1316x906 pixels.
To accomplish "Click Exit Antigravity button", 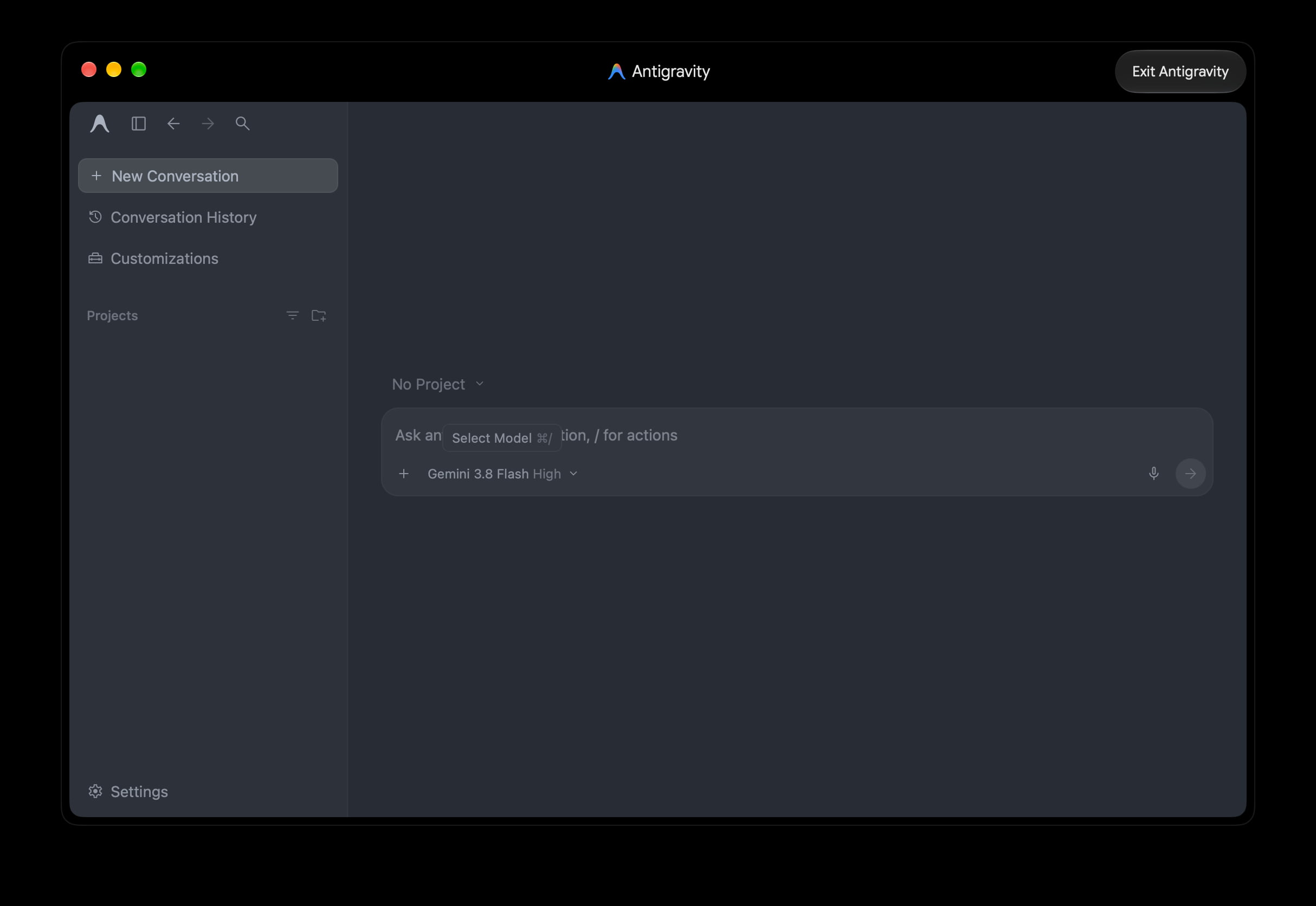I will (1180, 72).
